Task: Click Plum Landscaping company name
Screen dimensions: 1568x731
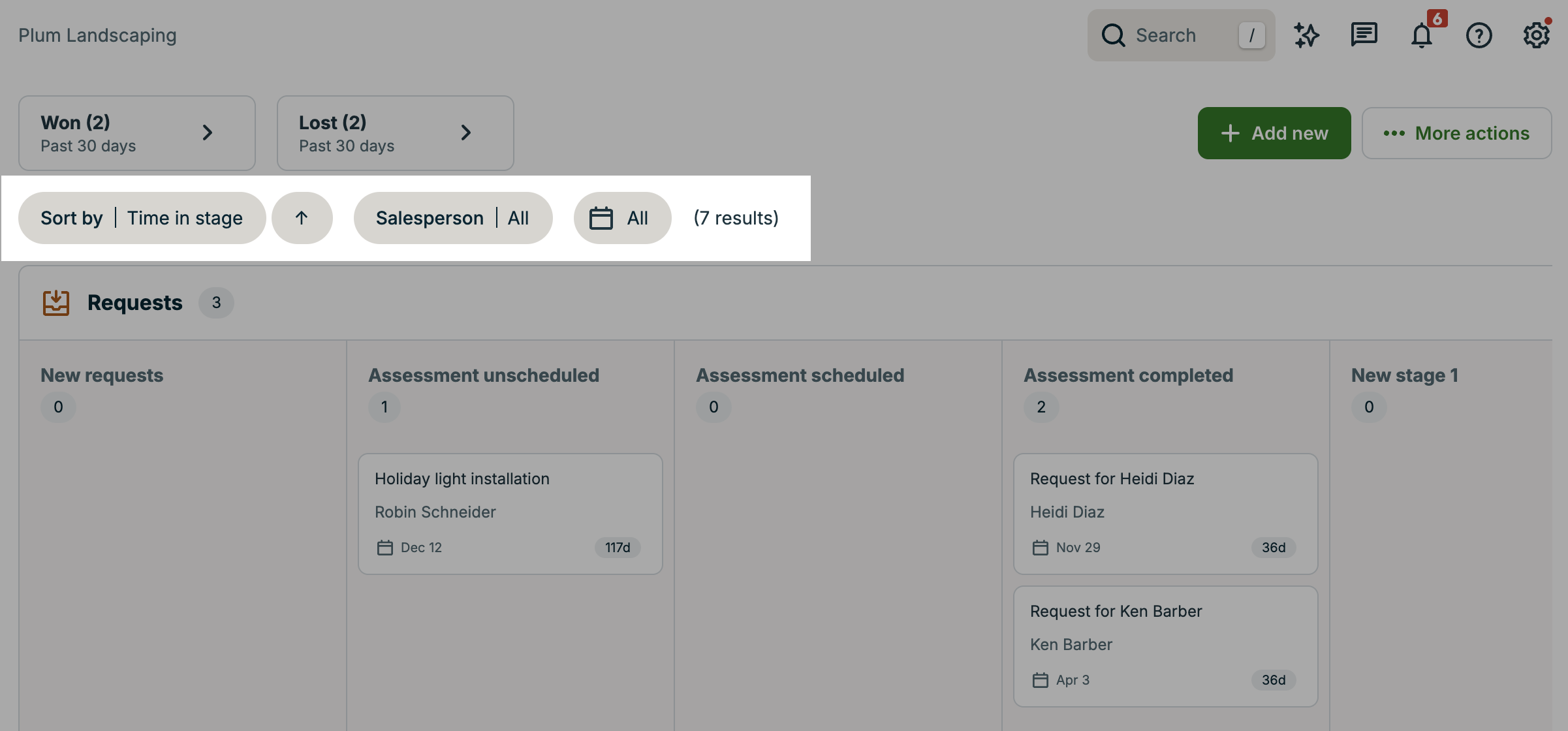Action: click(97, 35)
